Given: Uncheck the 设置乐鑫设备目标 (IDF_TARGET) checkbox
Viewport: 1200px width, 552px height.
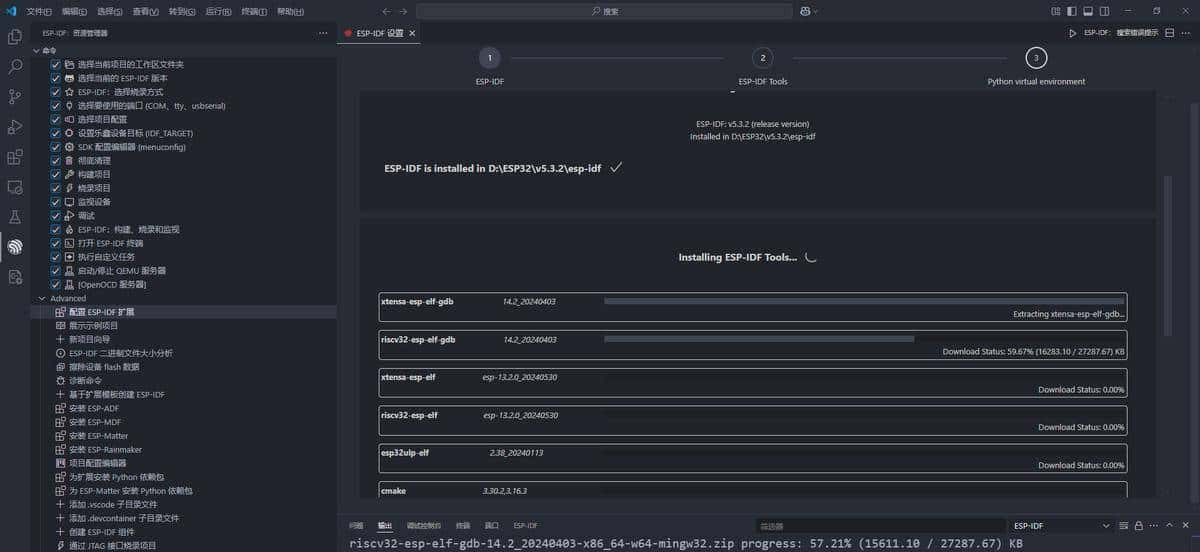Looking at the screenshot, I should coord(56,133).
